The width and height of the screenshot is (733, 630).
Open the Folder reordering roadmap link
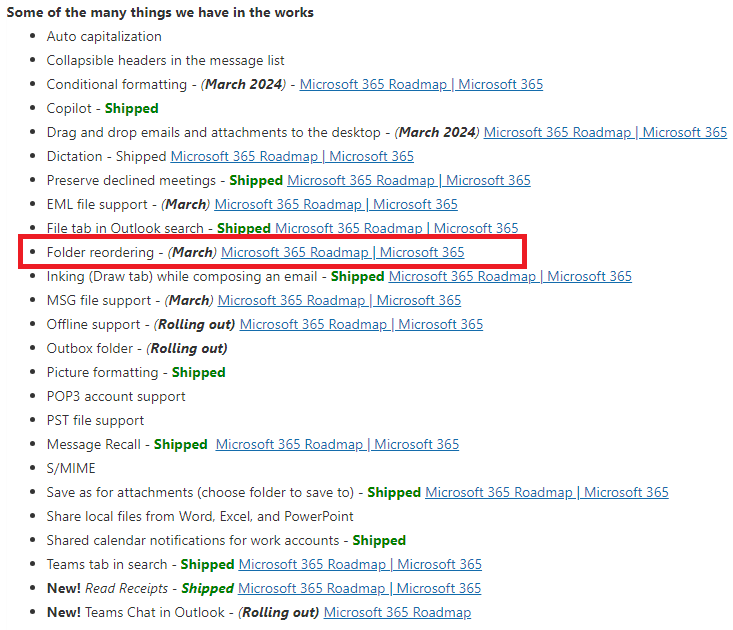343,252
